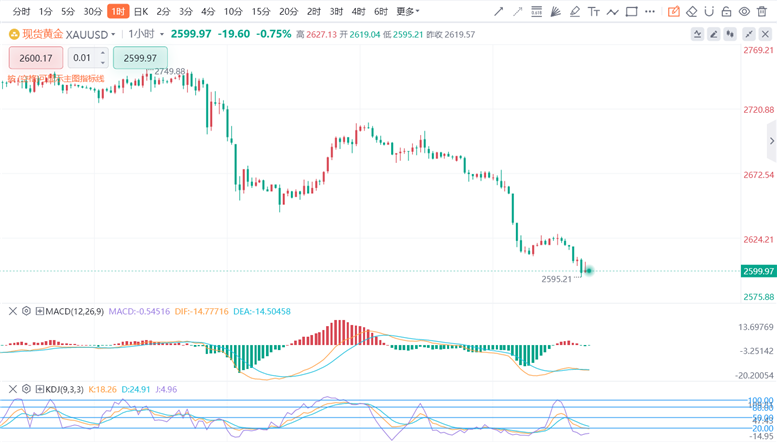Select the rectangle shape tool

(x=631, y=11)
